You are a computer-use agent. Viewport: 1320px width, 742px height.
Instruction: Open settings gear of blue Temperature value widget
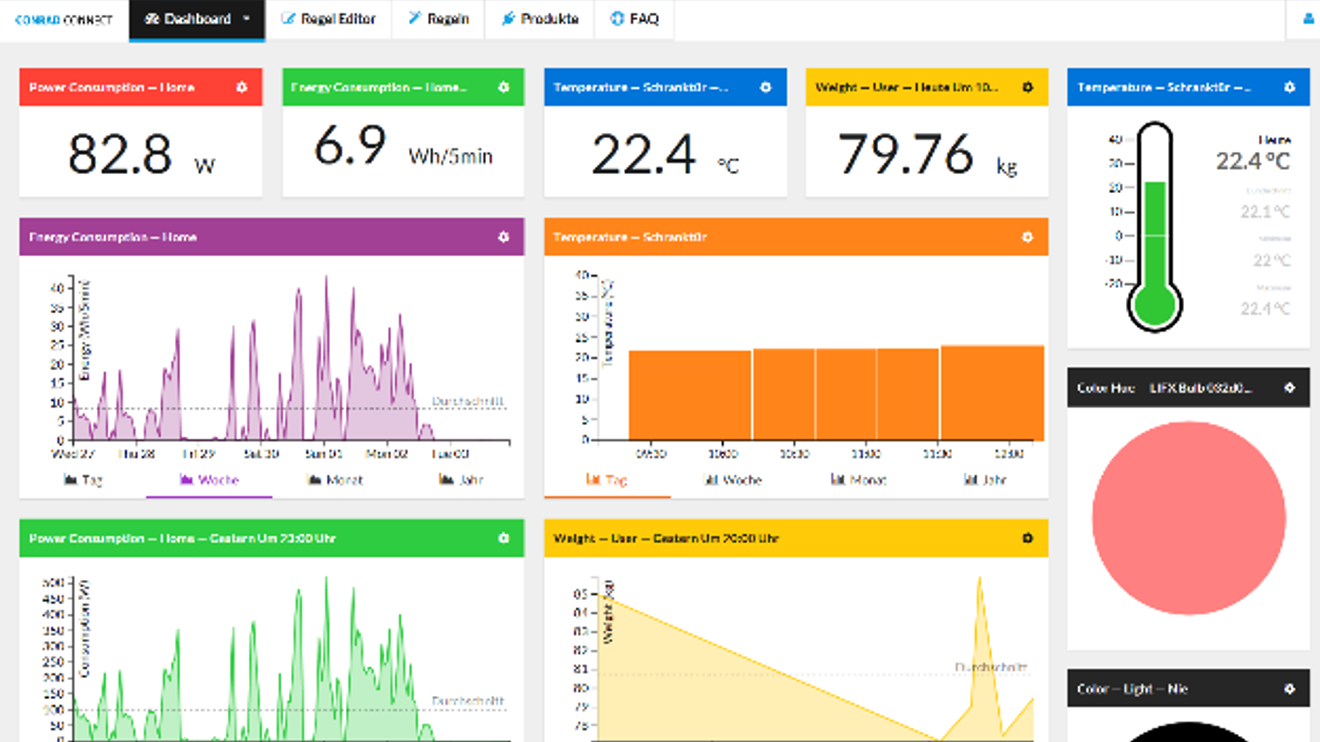pyautogui.click(x=766, y=87)
